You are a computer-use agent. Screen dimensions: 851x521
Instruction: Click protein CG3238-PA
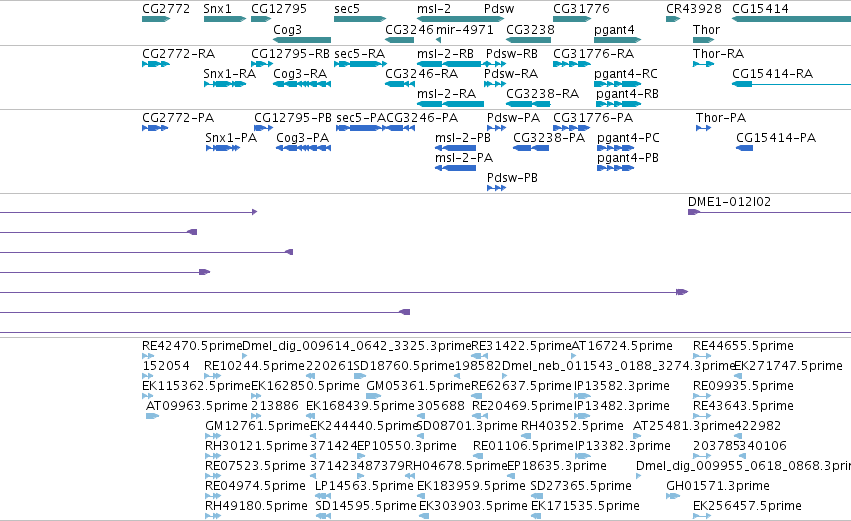[531, 148]
